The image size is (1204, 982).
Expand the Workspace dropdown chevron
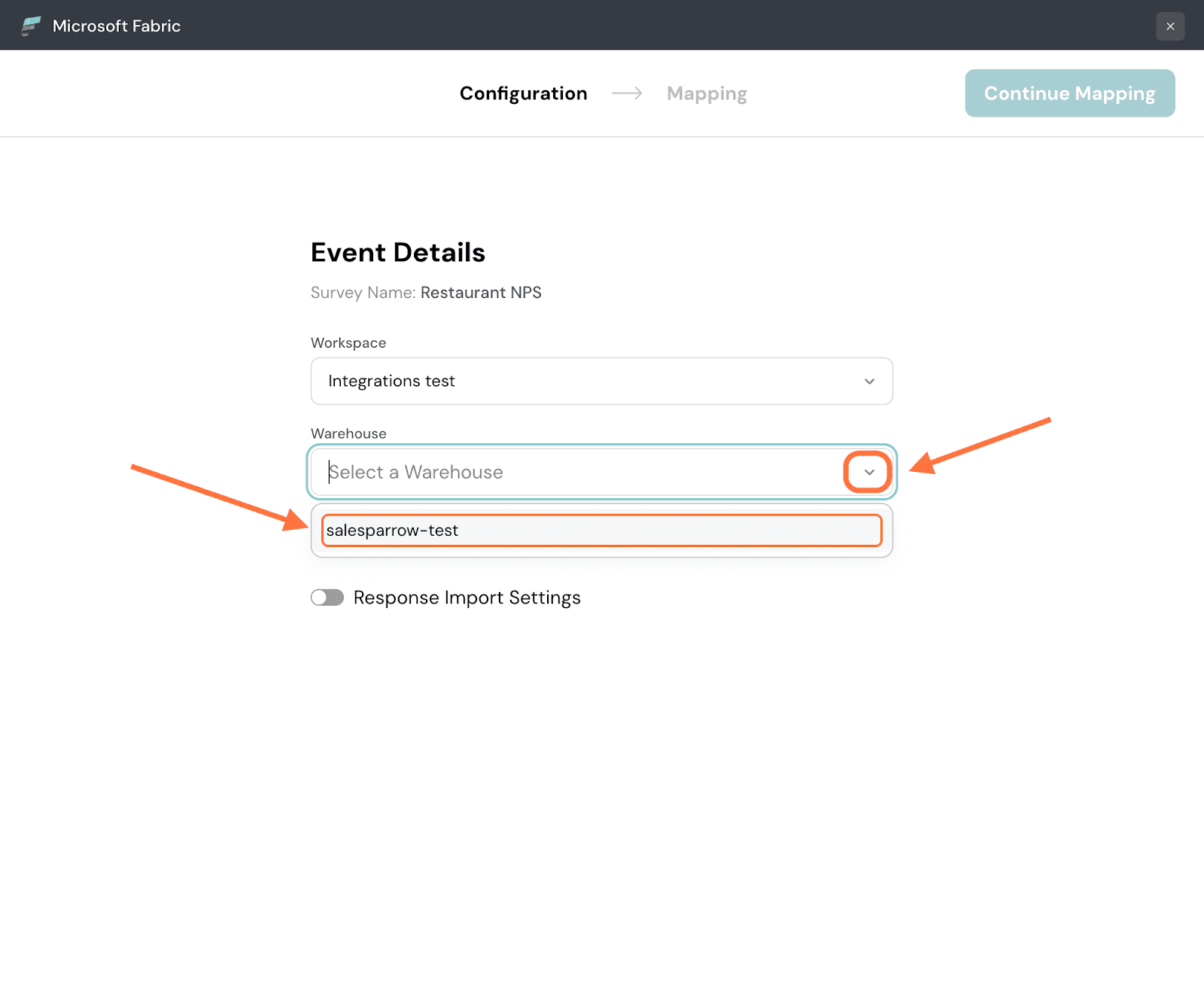pos(869,382)
